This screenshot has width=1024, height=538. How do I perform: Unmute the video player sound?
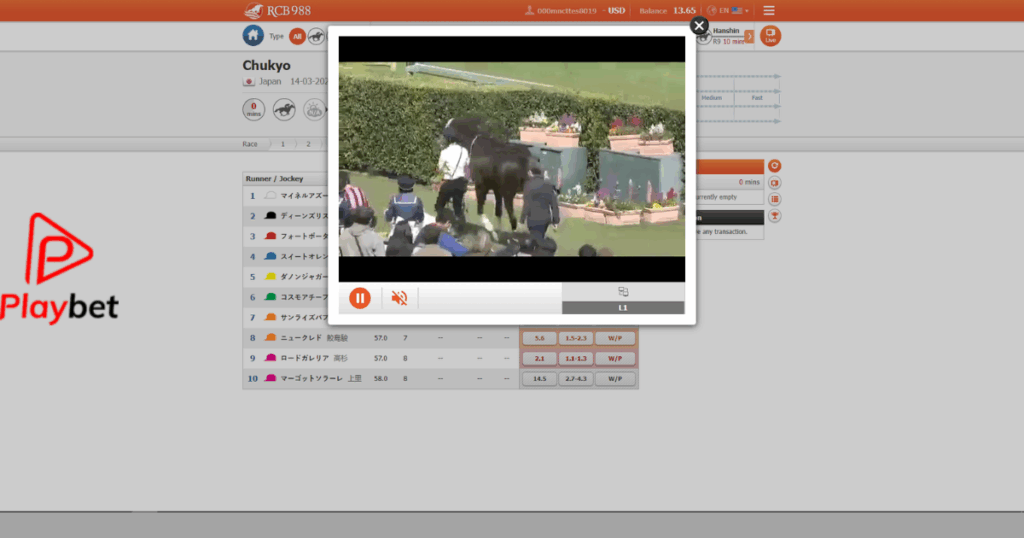pyautogui.click(x=399, y=298)
